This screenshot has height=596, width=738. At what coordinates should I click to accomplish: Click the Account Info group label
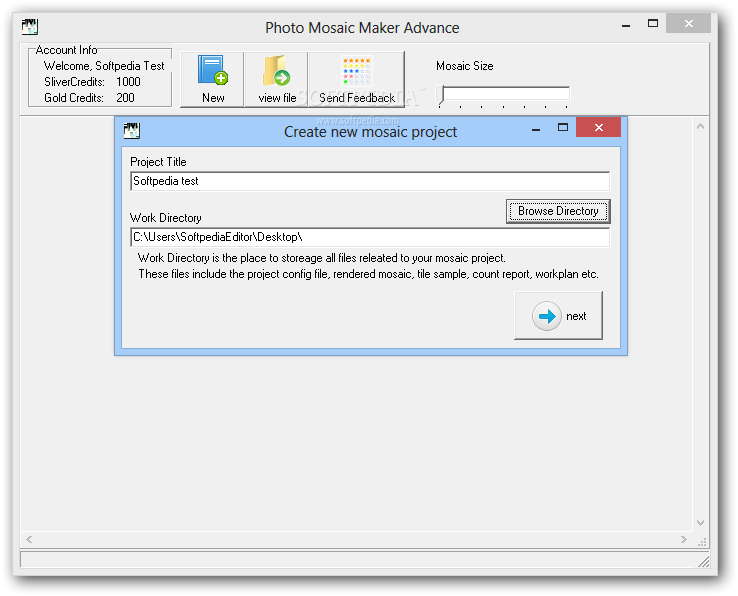point(66,50)
